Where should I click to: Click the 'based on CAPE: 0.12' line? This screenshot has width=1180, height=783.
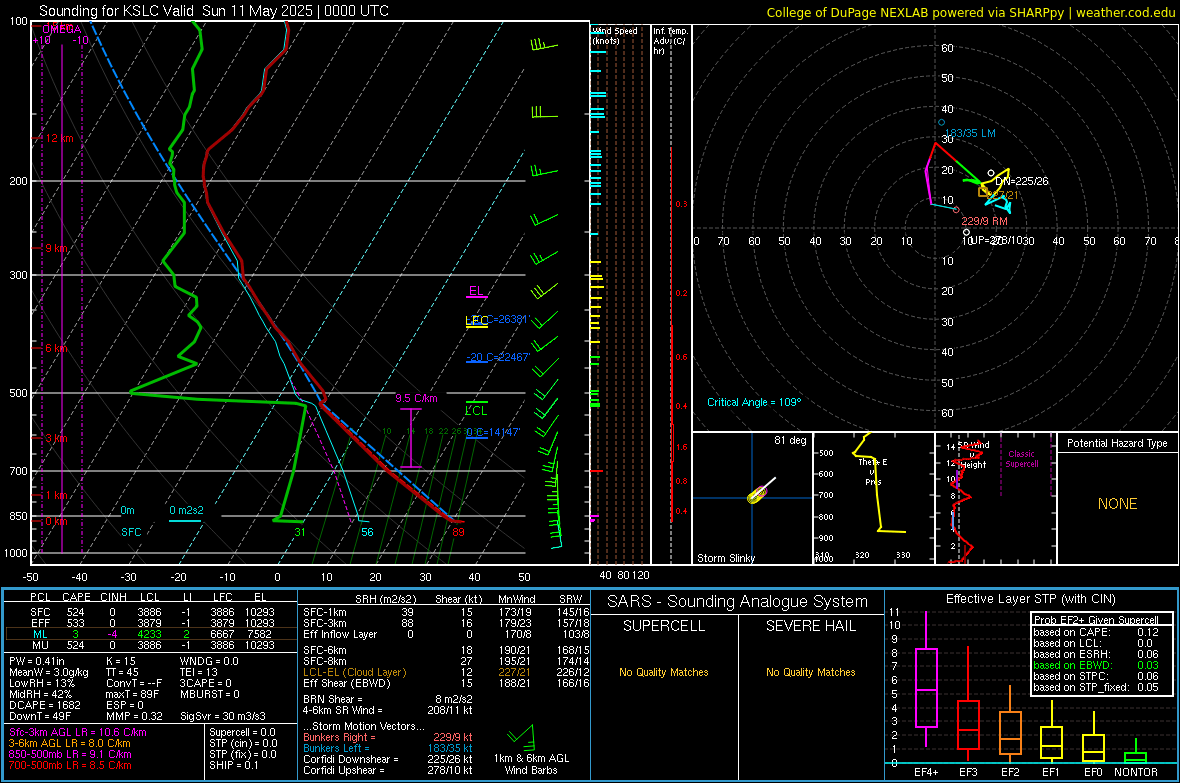click(x=1096, y=632)
